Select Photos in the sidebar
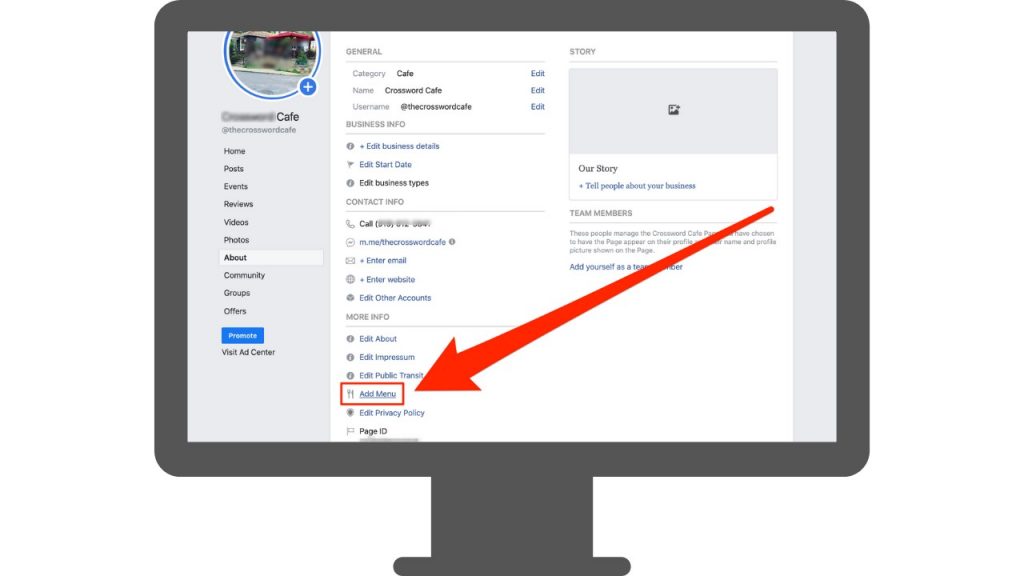The image size is (1024, 576). [x=236, y=240]
